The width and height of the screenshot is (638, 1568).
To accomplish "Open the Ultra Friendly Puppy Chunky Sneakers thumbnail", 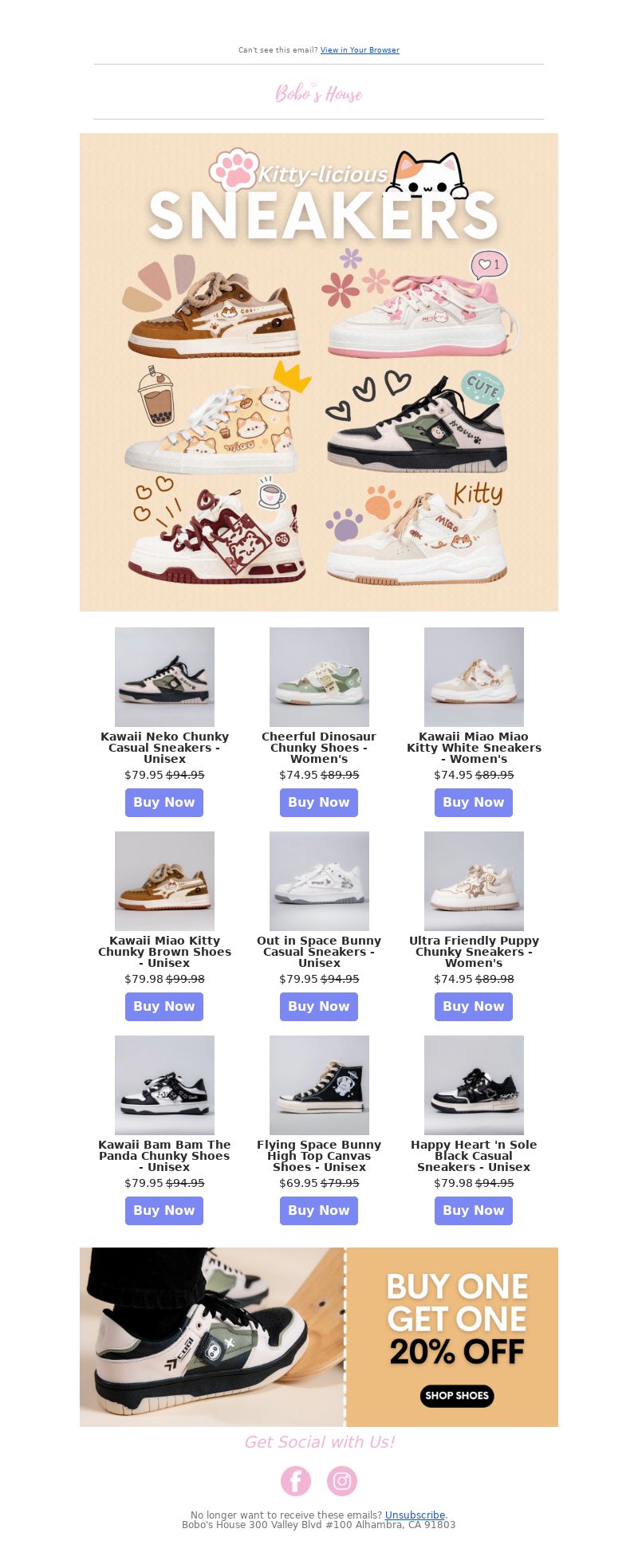I will pos(474,881).
